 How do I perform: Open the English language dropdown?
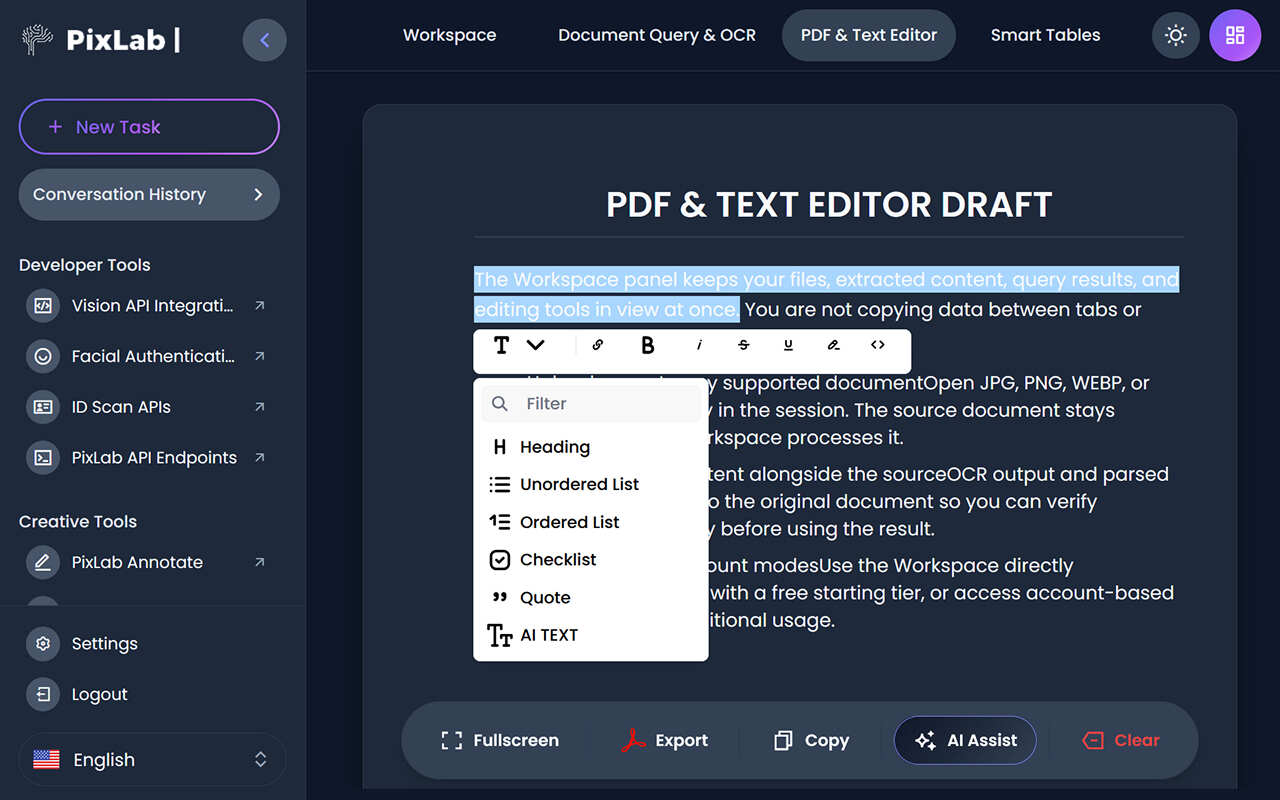click(x=152, y=760)
